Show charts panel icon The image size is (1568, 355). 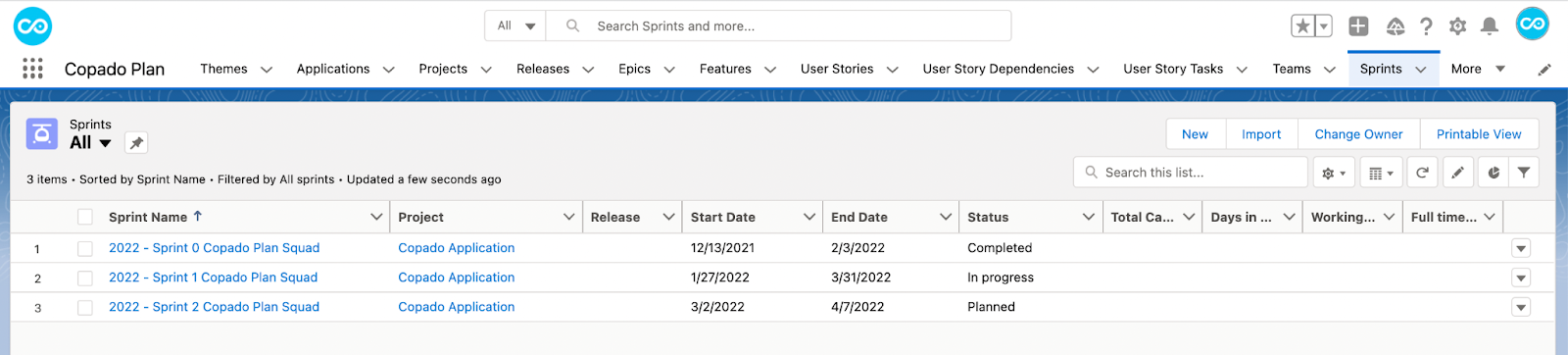click(1493, 173)
